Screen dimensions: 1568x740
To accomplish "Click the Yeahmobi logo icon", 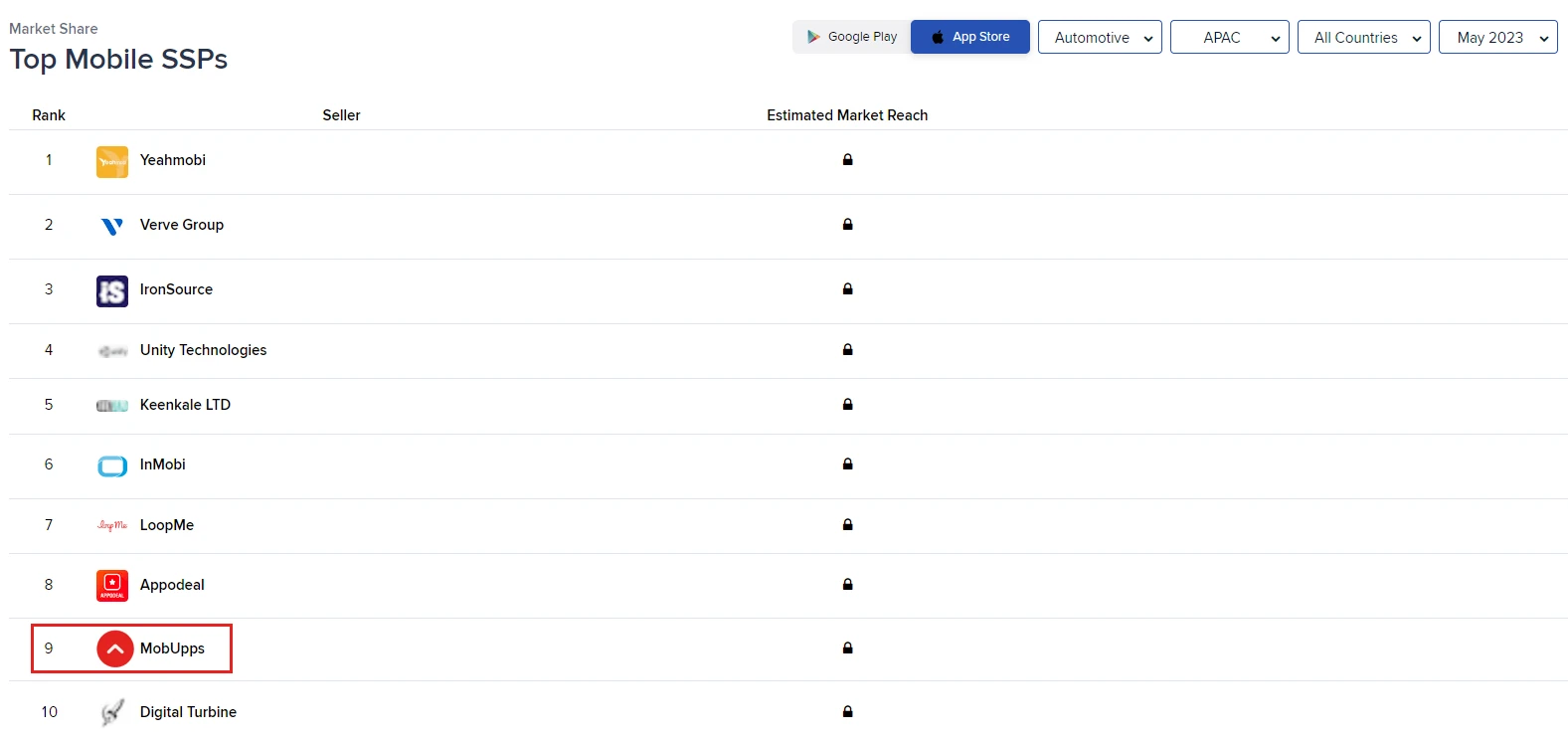I will tap(112, 161).
